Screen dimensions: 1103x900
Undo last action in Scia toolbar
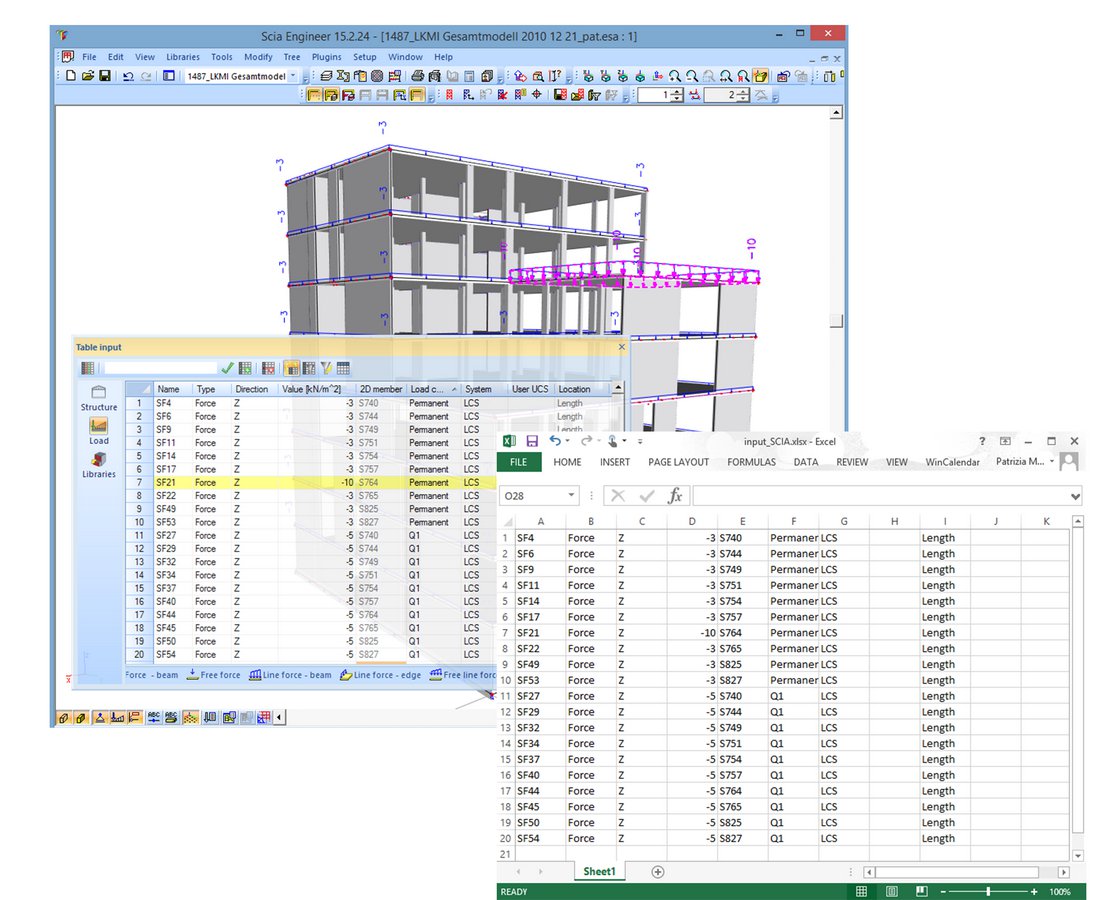click(x=128, y=76)
